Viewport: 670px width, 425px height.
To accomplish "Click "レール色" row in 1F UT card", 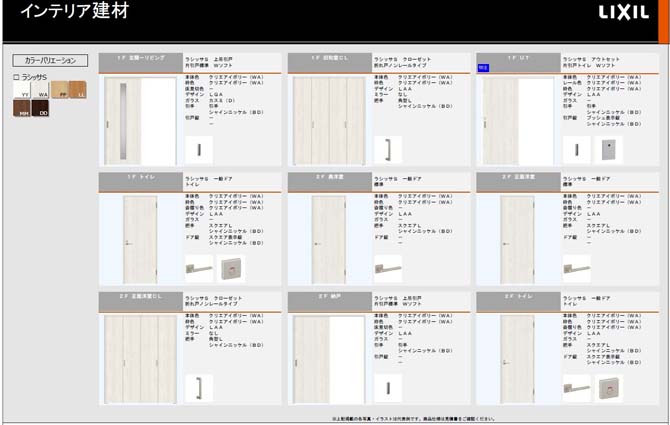I will point(602,83).
